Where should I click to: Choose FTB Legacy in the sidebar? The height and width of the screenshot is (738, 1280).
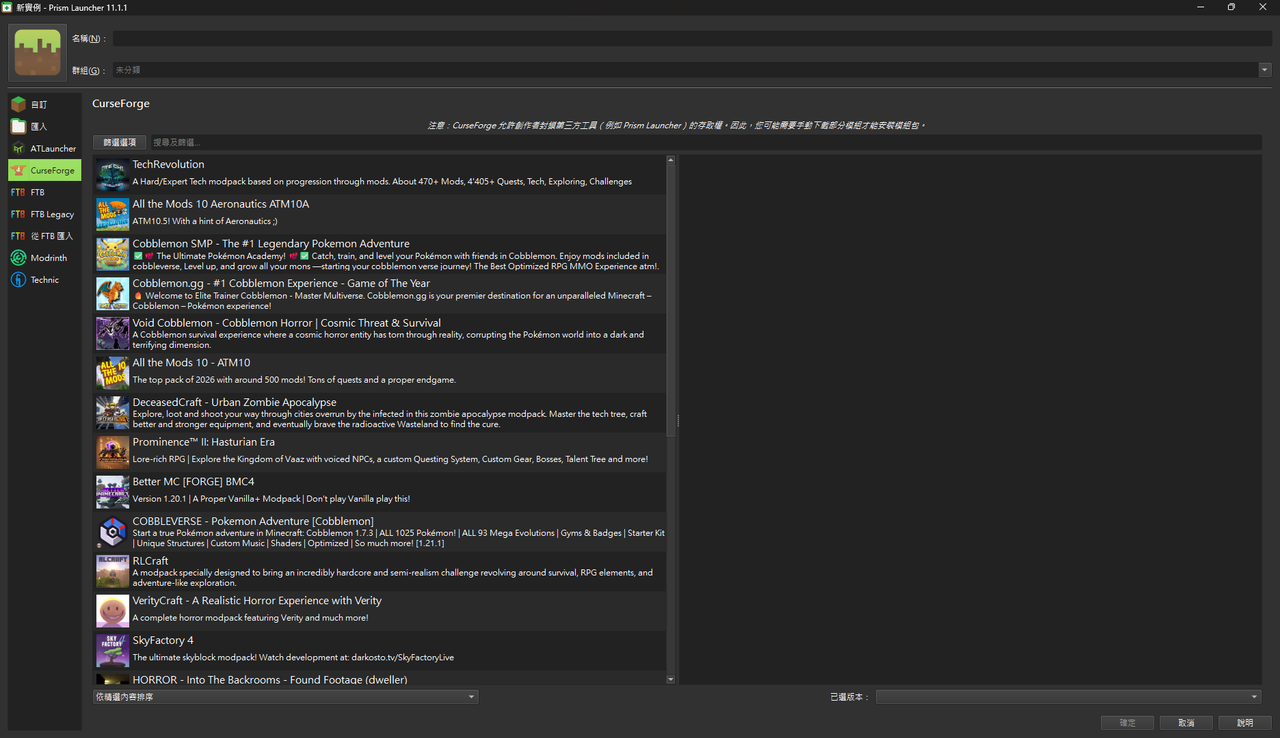point(44,214)
